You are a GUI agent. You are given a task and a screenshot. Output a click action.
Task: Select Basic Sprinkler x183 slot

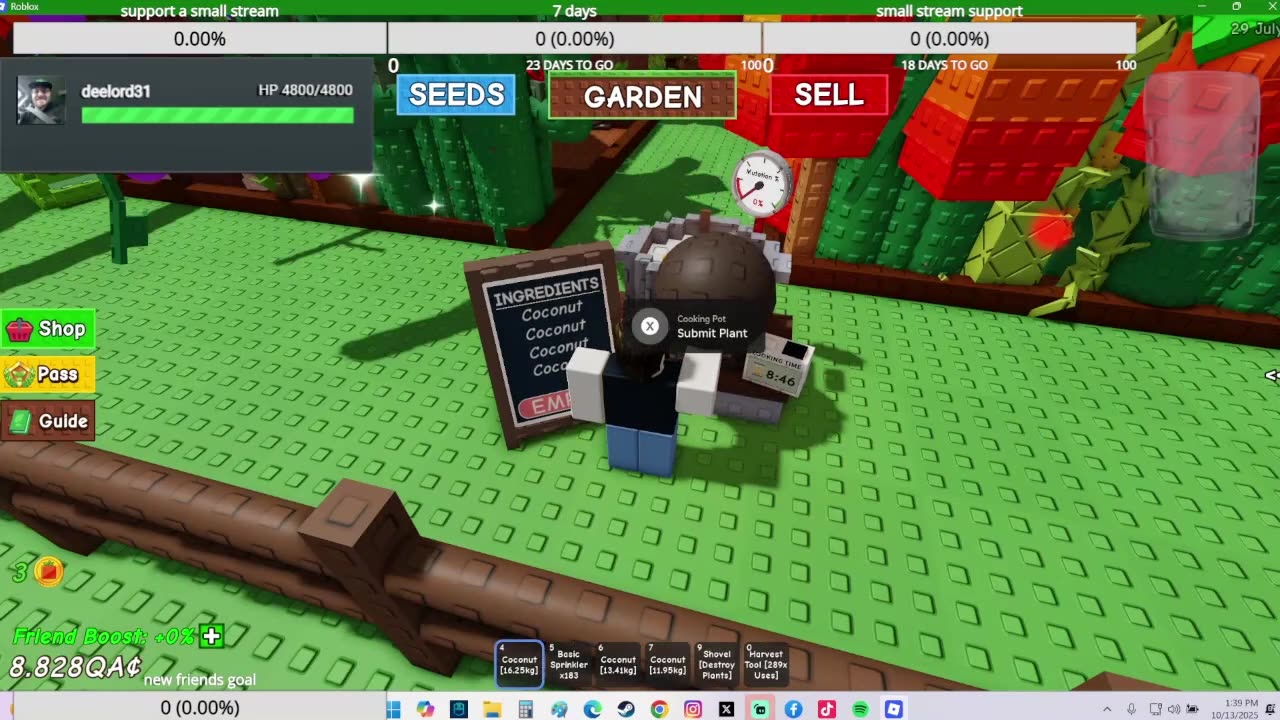tap(569, 664)
